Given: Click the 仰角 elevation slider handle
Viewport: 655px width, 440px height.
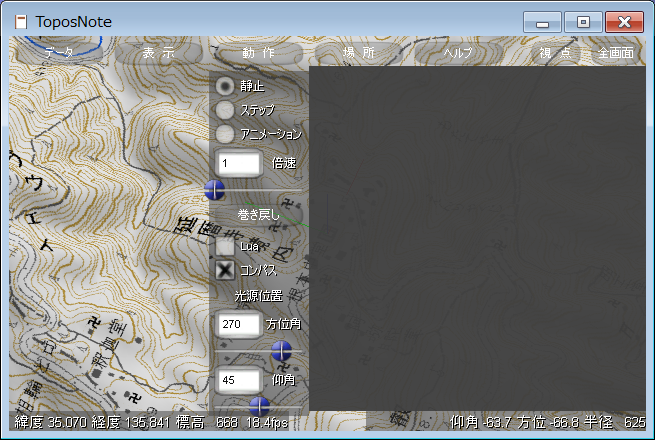Looking at the screenshot, I should 259,406.
